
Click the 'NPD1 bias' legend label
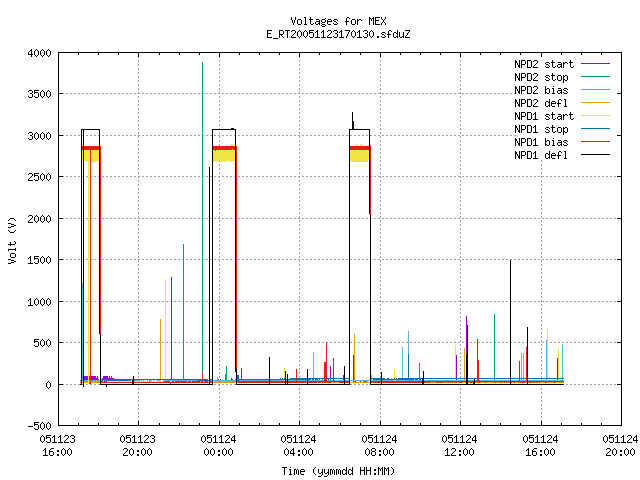(x=541, y=142)
